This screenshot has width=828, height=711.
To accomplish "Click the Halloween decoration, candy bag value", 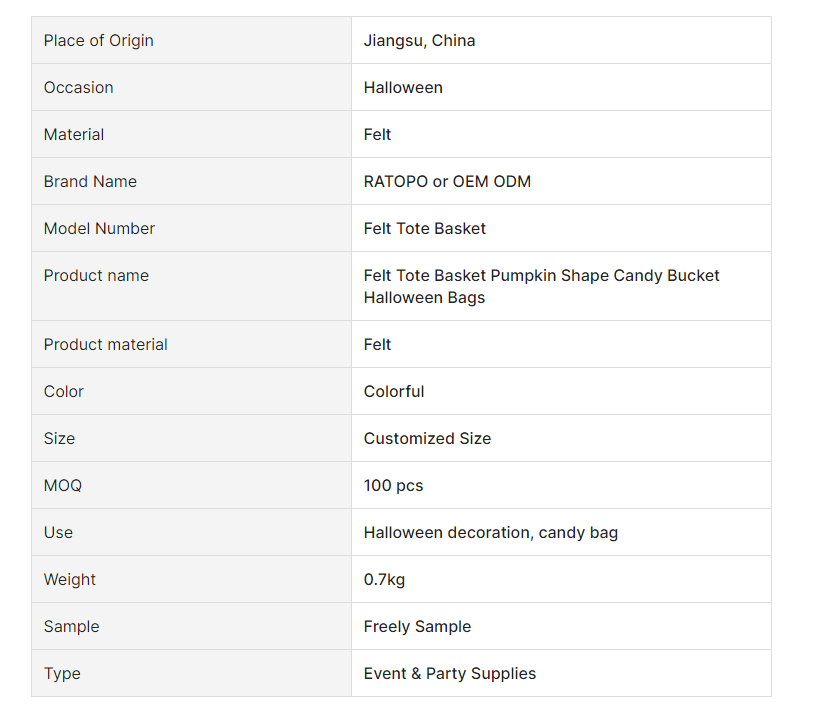I will pos(490,533).
